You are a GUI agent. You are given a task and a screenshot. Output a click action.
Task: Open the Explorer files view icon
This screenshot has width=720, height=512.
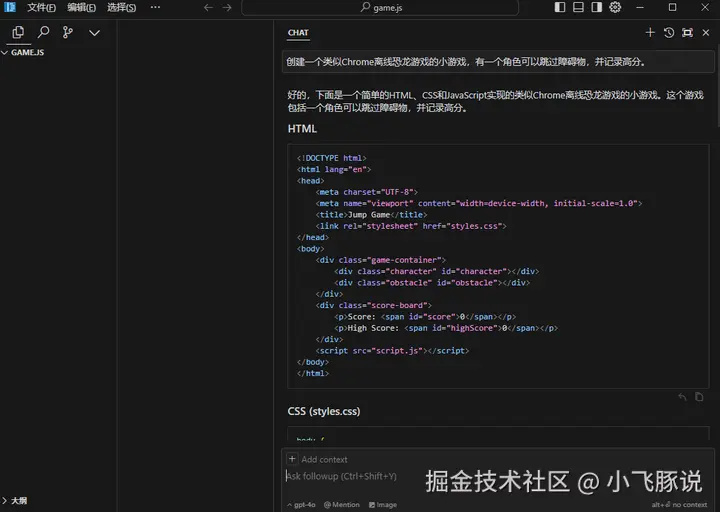coord(18,32)
